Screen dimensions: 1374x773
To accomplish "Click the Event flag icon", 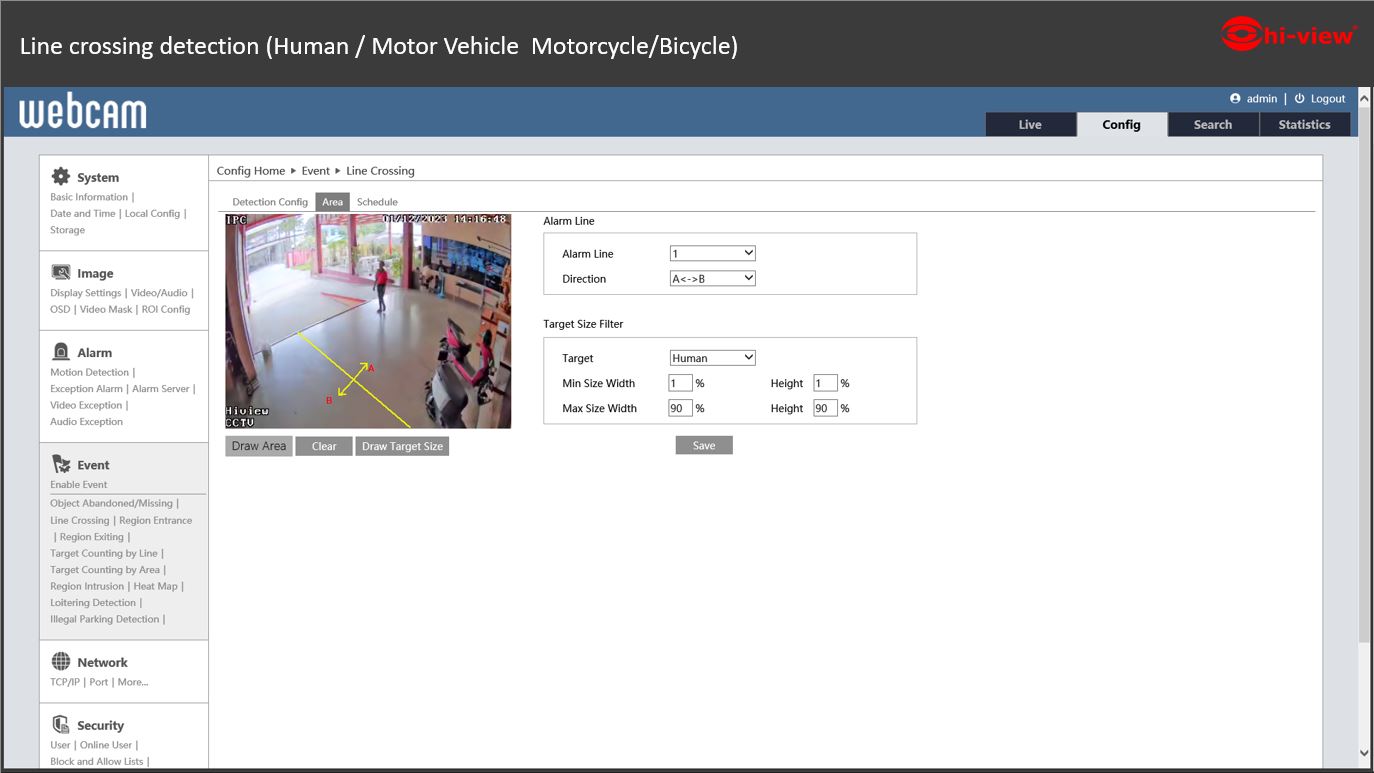I will point(61,464).
